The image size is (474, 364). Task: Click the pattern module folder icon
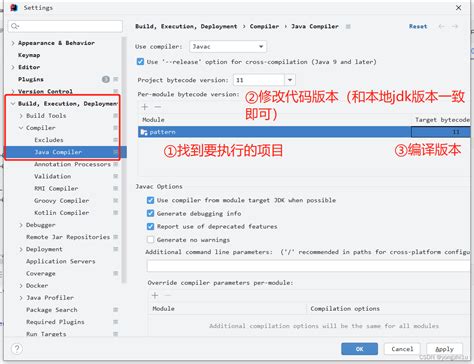(144, 132)
